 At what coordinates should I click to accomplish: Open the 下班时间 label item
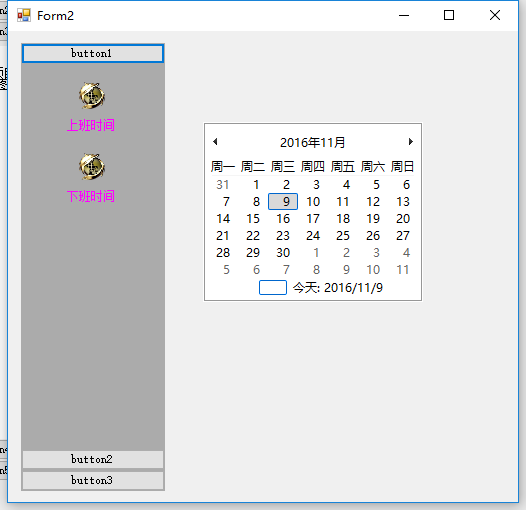point(91,196)
